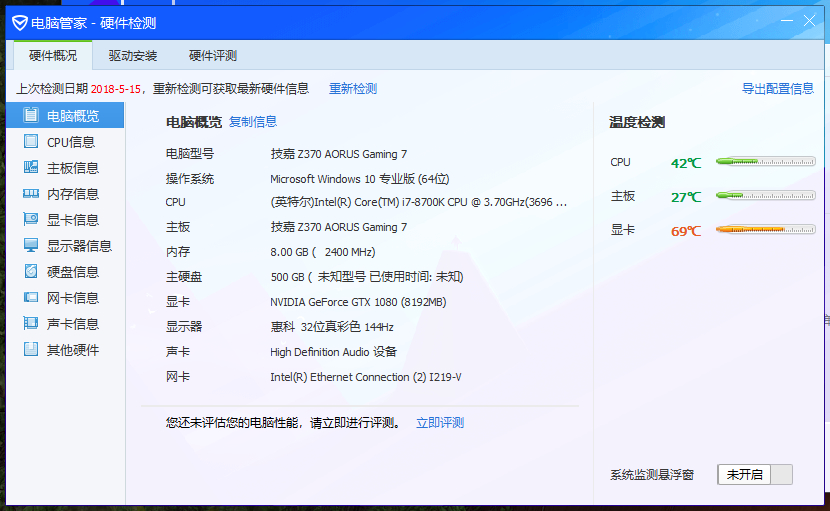Open the 硬件概况 tab
Viewport: 830px width, 511px height.
pyautogui.click(x=53, y=56)
